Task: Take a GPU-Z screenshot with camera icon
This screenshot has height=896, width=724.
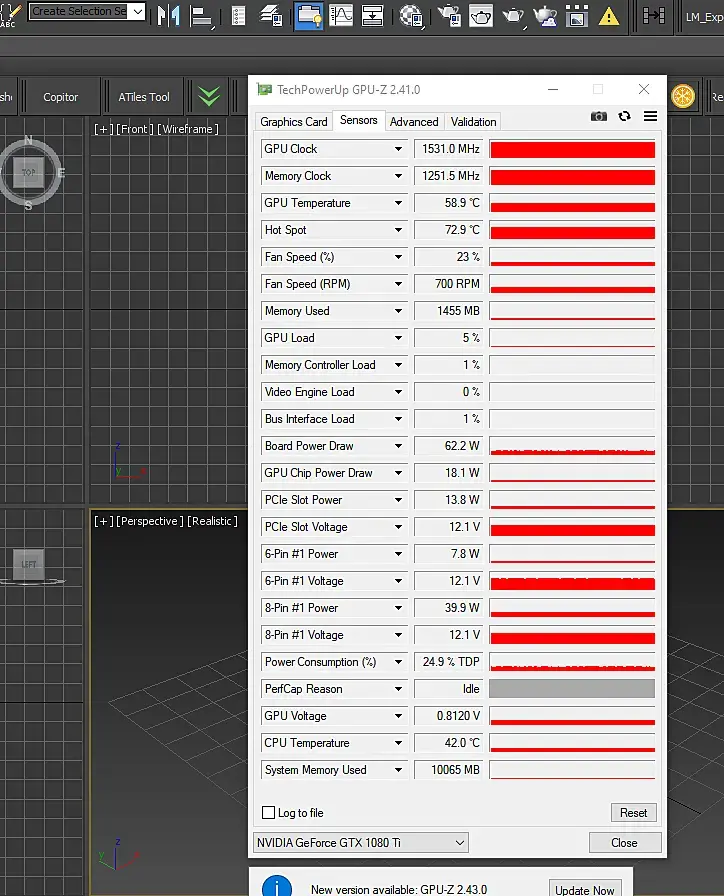Action: (x=599, y=117)
